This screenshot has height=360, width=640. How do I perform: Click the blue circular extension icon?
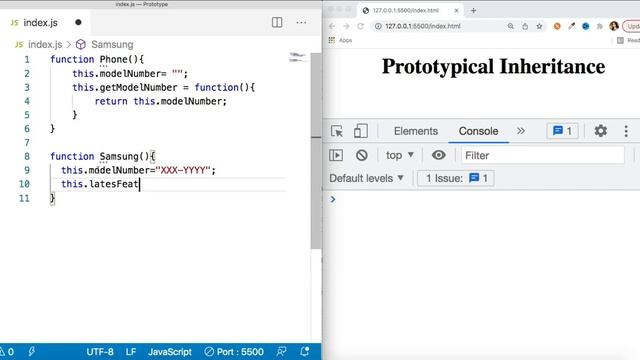coord(586,26)
